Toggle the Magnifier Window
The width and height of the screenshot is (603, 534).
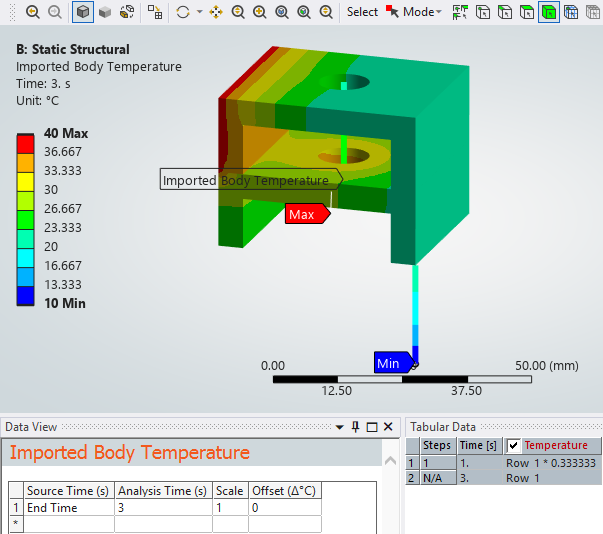click(326, 12)
